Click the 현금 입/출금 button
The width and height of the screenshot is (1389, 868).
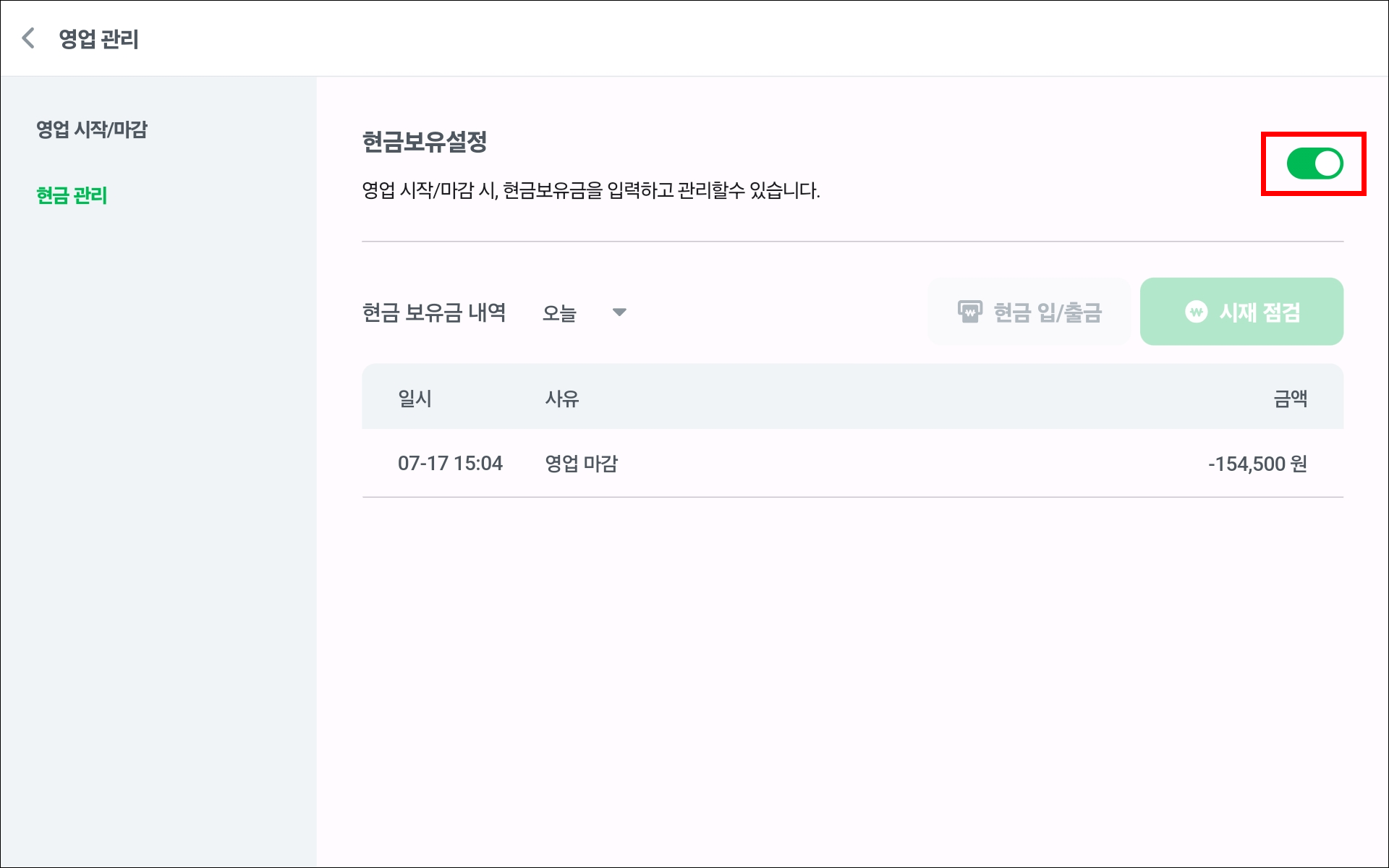pyautogui.click(x=1029, y=312)
